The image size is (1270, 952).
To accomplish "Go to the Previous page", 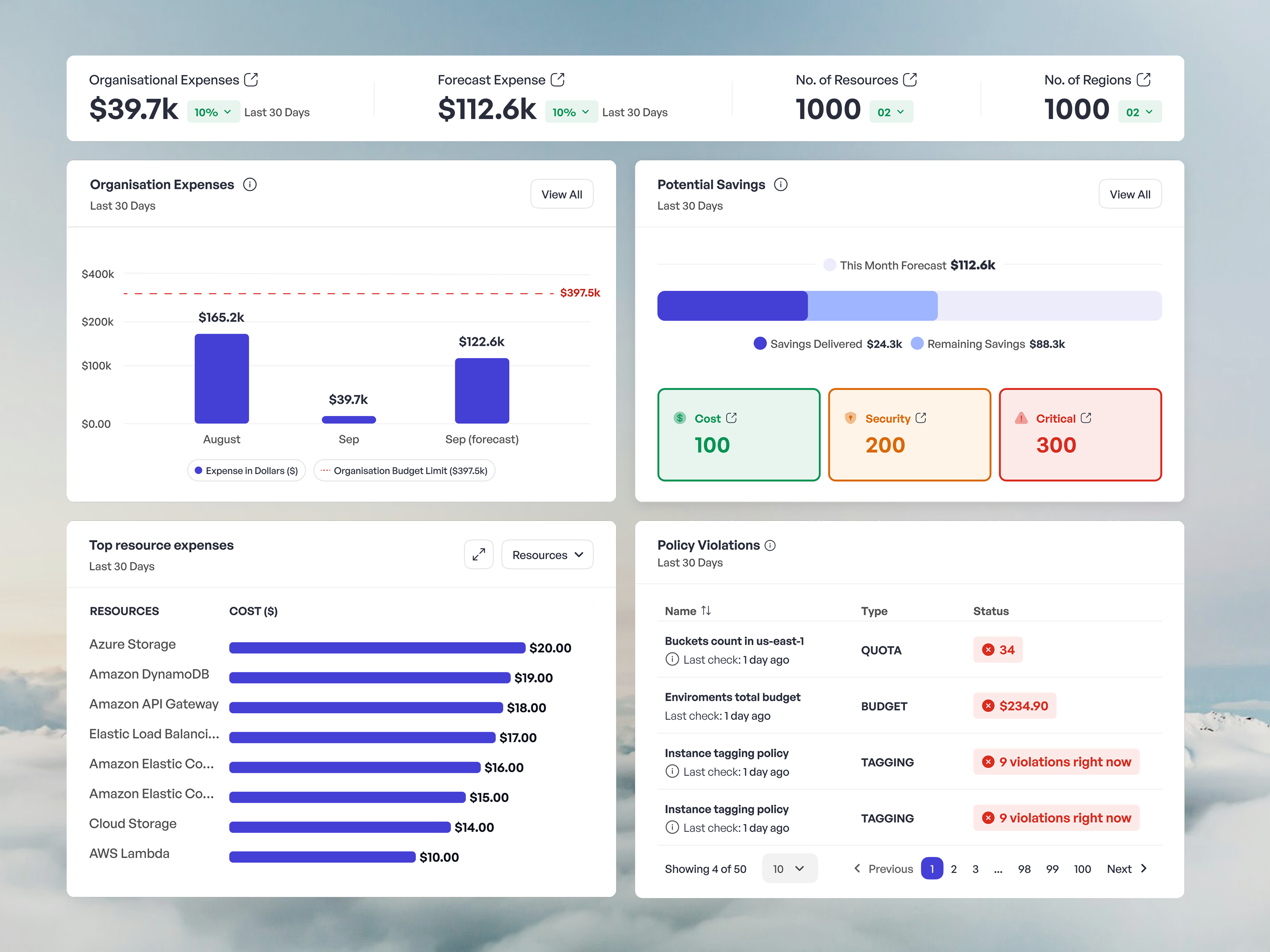I will coord(883,868).
